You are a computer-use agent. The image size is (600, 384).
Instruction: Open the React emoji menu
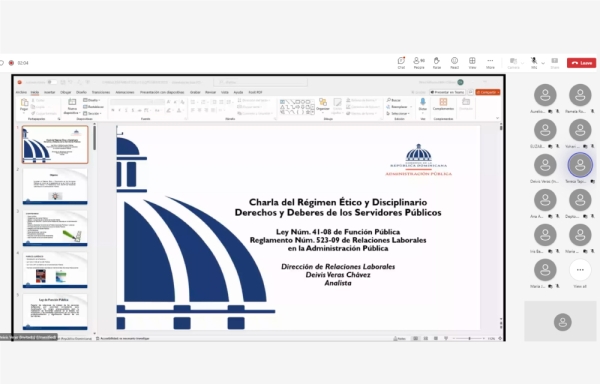[454, 63]
